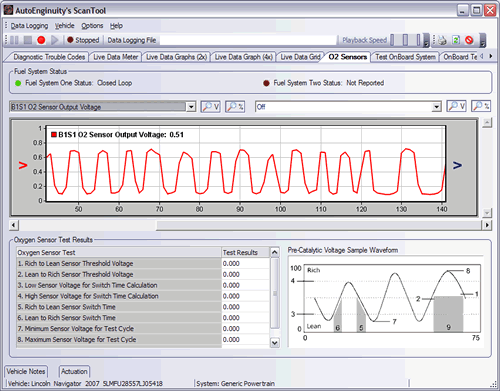Select row 8. Maximum Sensor Voltage for Test Cycle
The image size is (500, 391).
coord(143,340)
